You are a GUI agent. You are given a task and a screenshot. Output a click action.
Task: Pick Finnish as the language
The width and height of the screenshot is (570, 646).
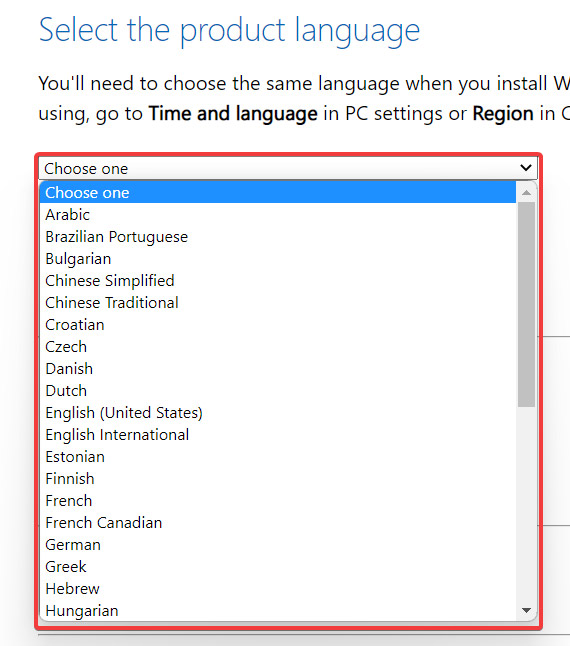point(278,479)
